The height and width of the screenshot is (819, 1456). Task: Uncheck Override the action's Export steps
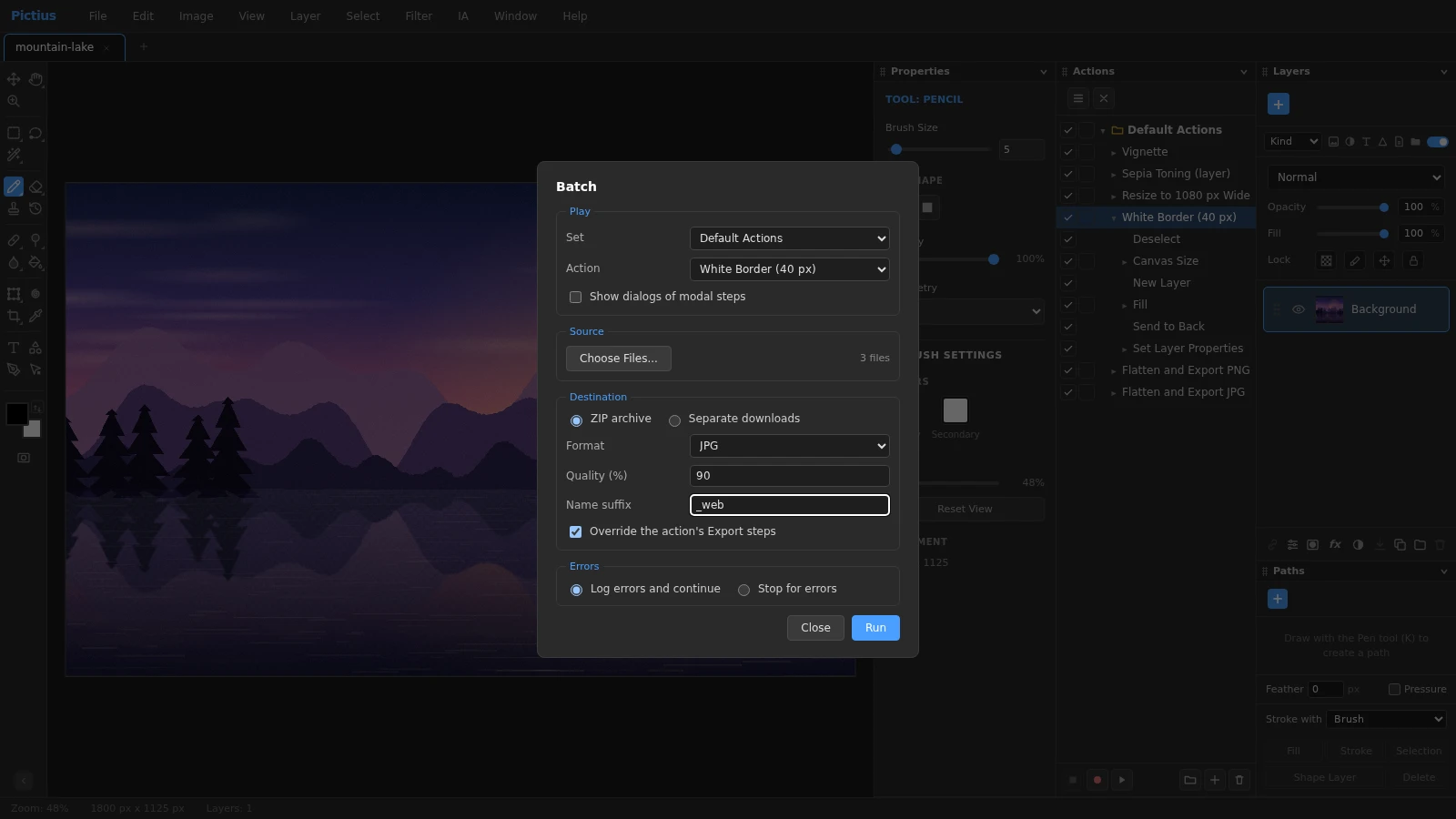pos(575,531)
